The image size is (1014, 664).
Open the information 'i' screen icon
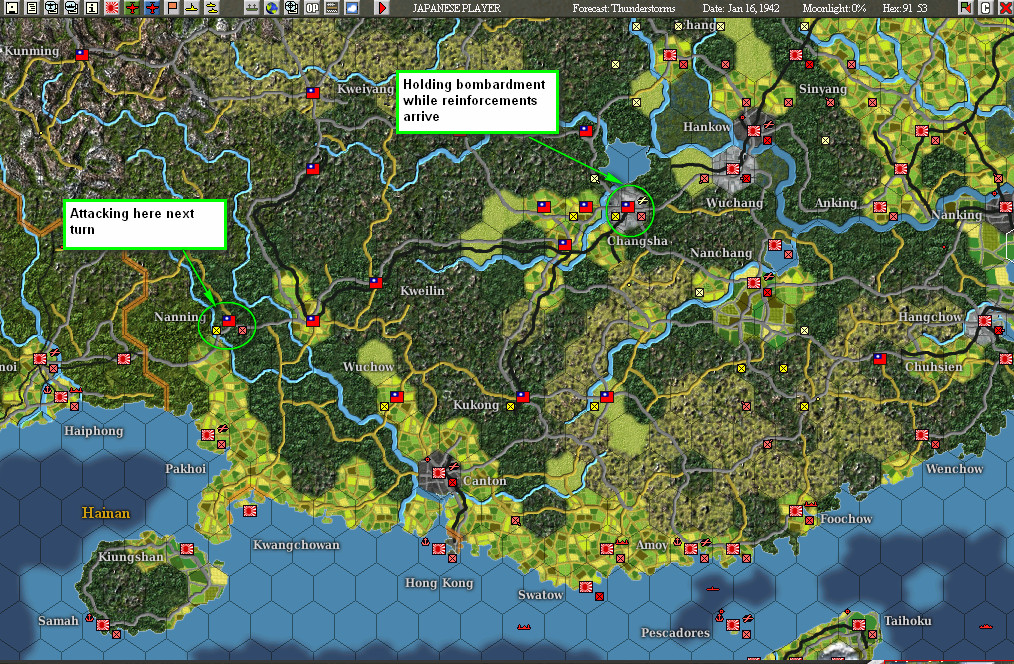point(92,8)
